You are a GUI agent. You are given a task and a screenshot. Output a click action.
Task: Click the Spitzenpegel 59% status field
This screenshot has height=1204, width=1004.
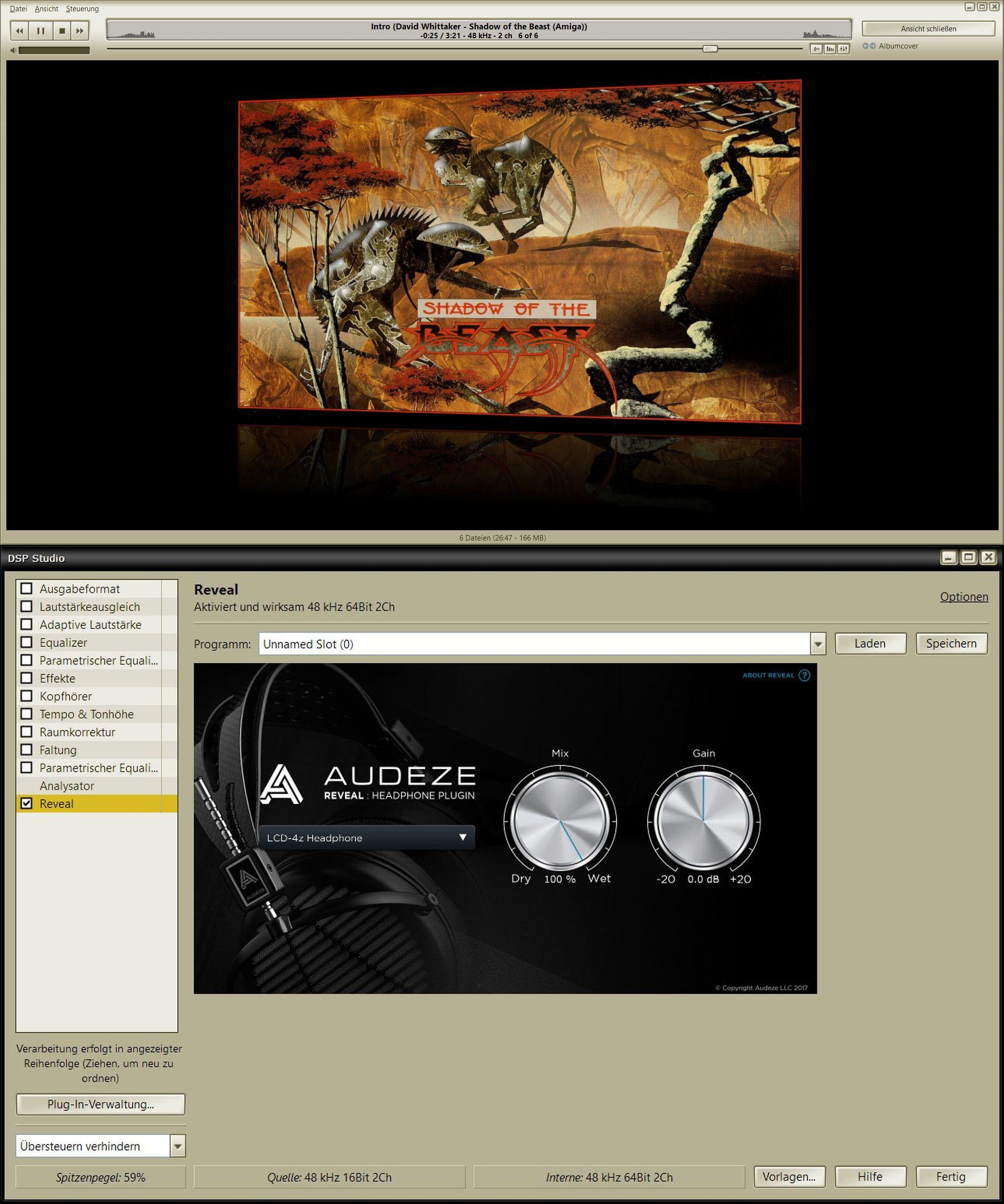[x=101, y=1177]
